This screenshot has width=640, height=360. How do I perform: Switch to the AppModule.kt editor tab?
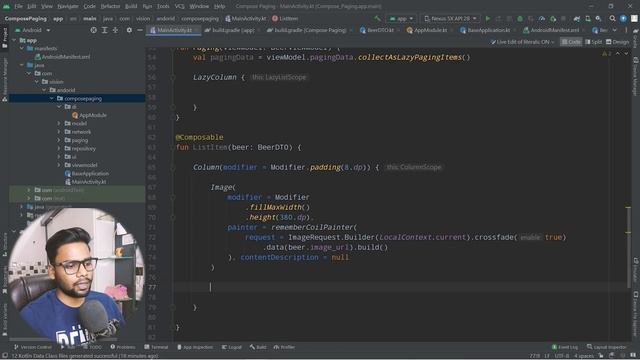427,30
